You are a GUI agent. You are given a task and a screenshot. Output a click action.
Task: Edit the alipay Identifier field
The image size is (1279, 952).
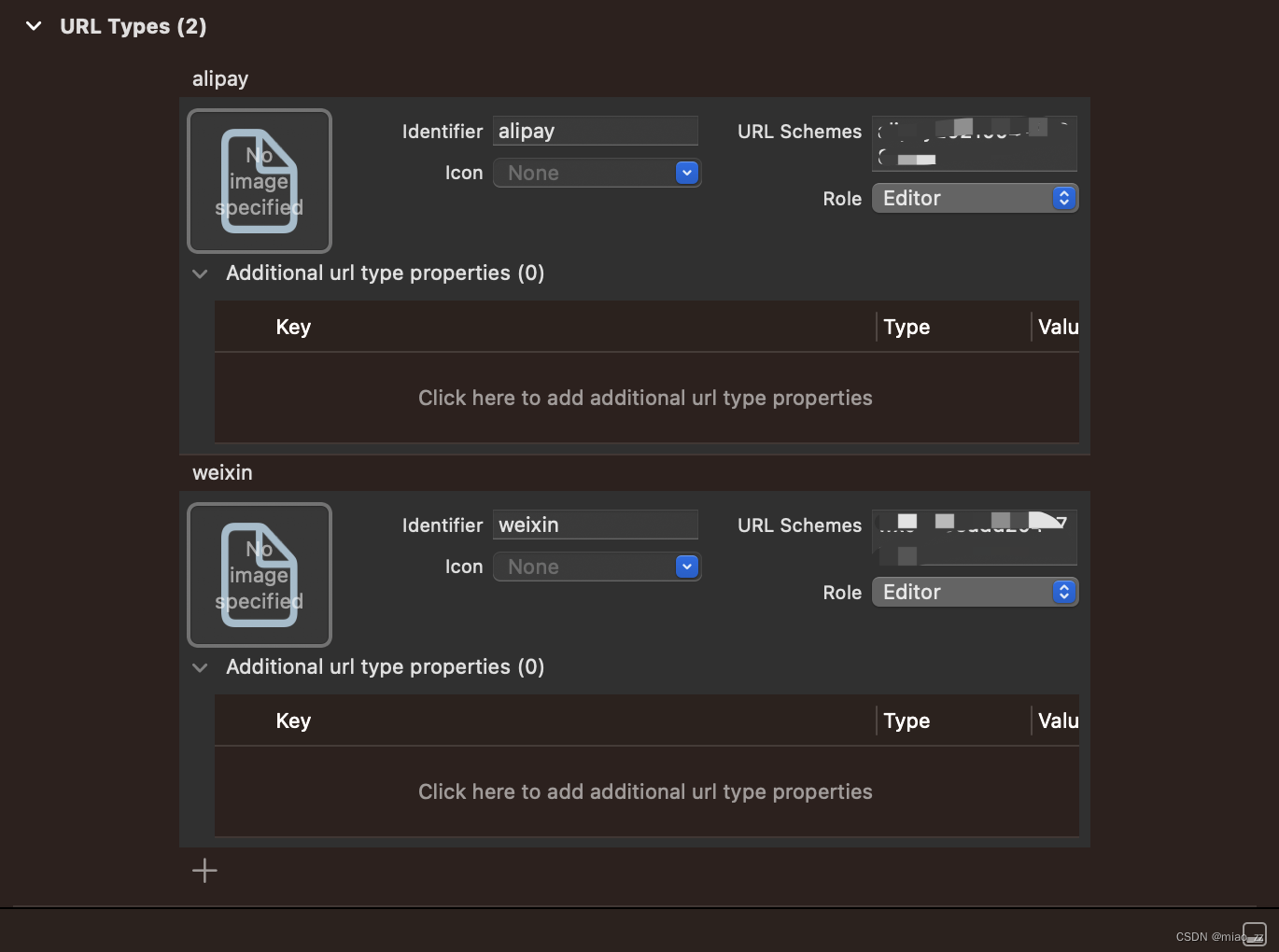[596, 131]
